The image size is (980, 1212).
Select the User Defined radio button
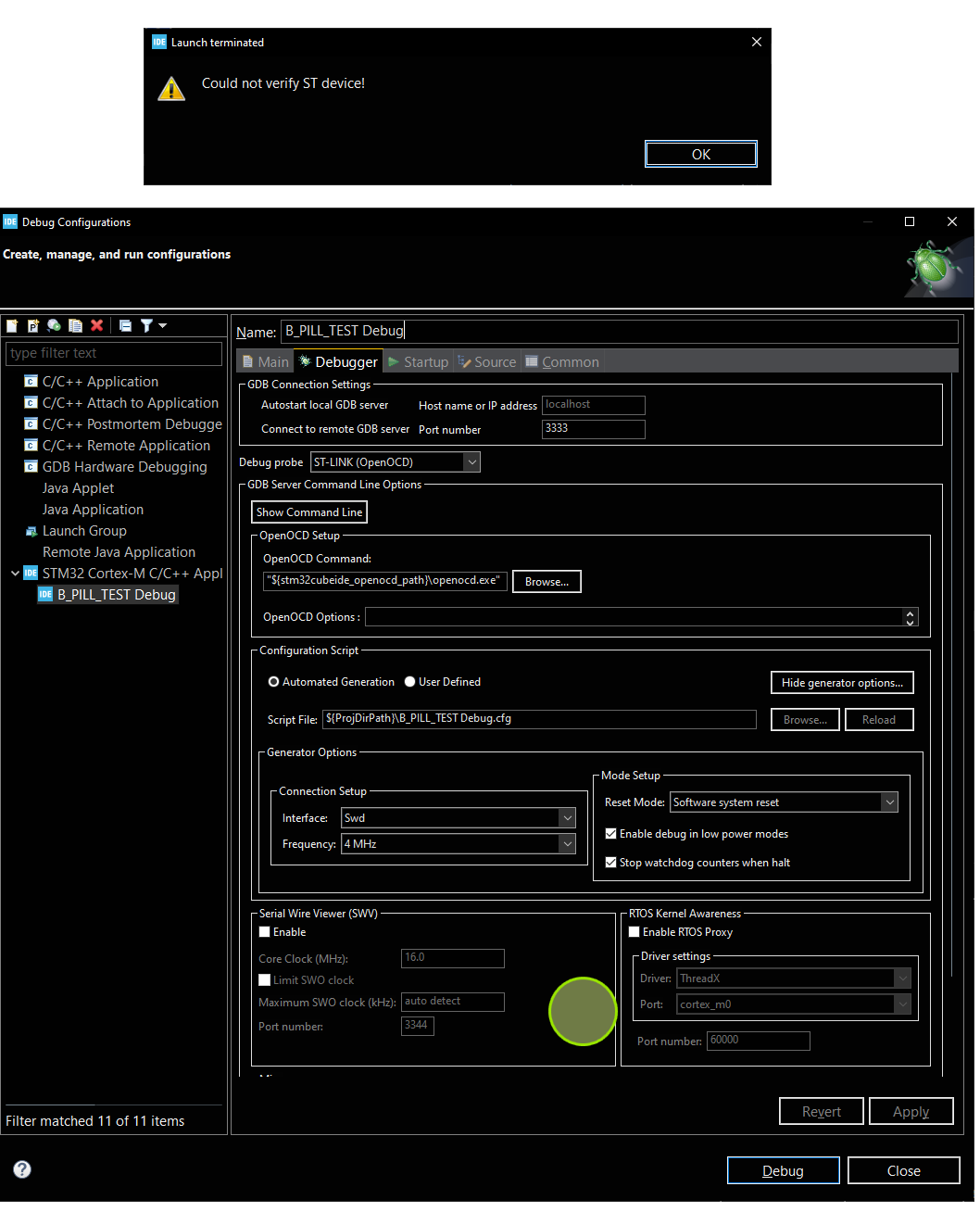409,682
